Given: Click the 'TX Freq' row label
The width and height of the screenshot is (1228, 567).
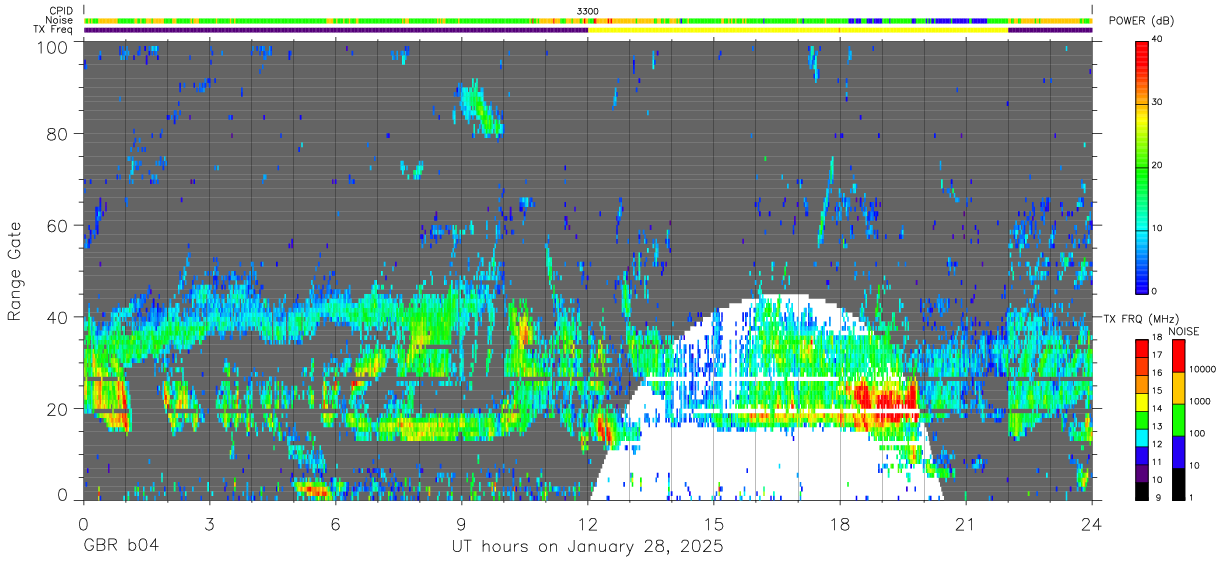Looking at the screenshot, I should pos(55,30).
